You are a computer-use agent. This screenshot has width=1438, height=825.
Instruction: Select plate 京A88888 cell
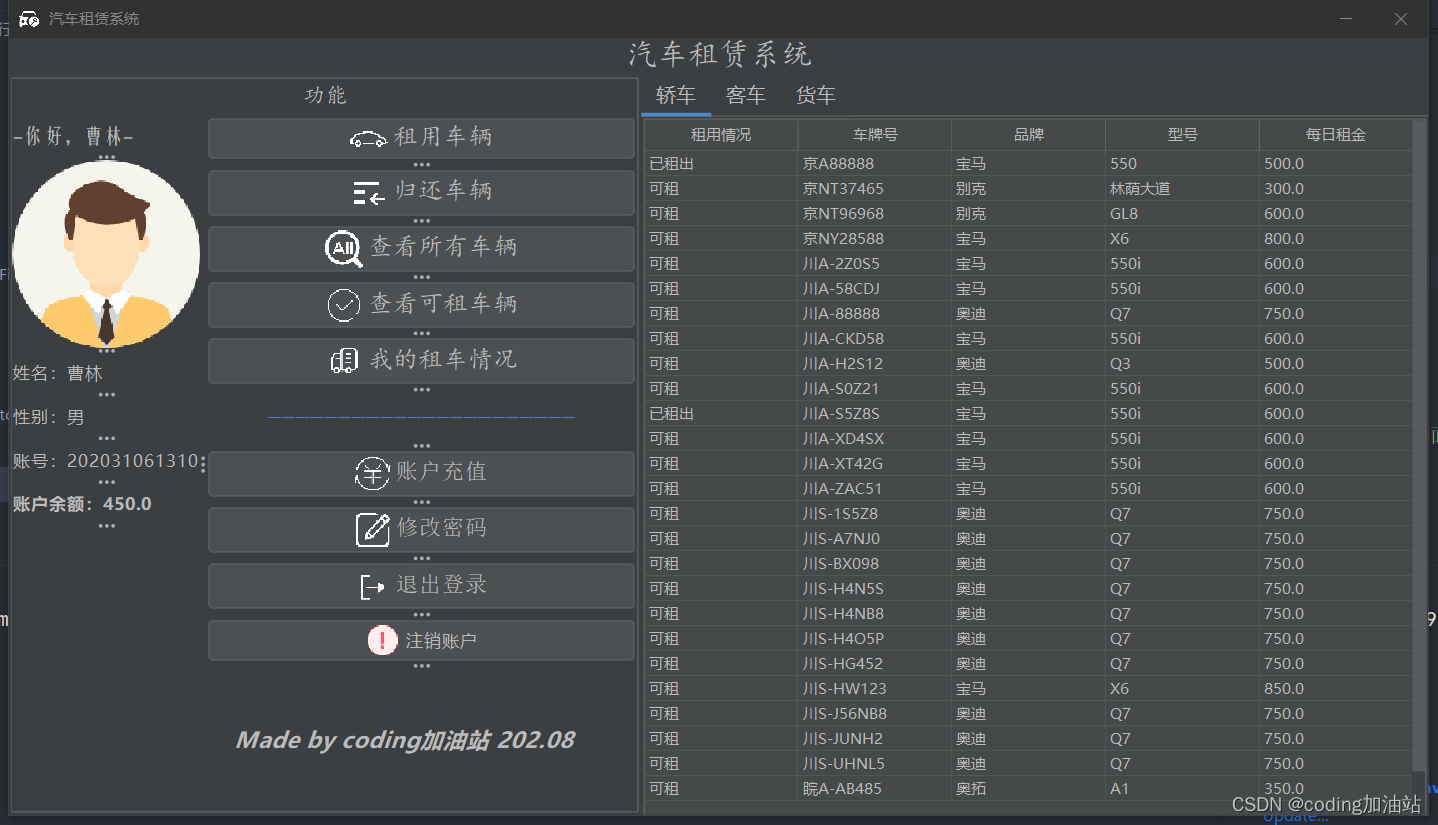click(x=875, y=163)
